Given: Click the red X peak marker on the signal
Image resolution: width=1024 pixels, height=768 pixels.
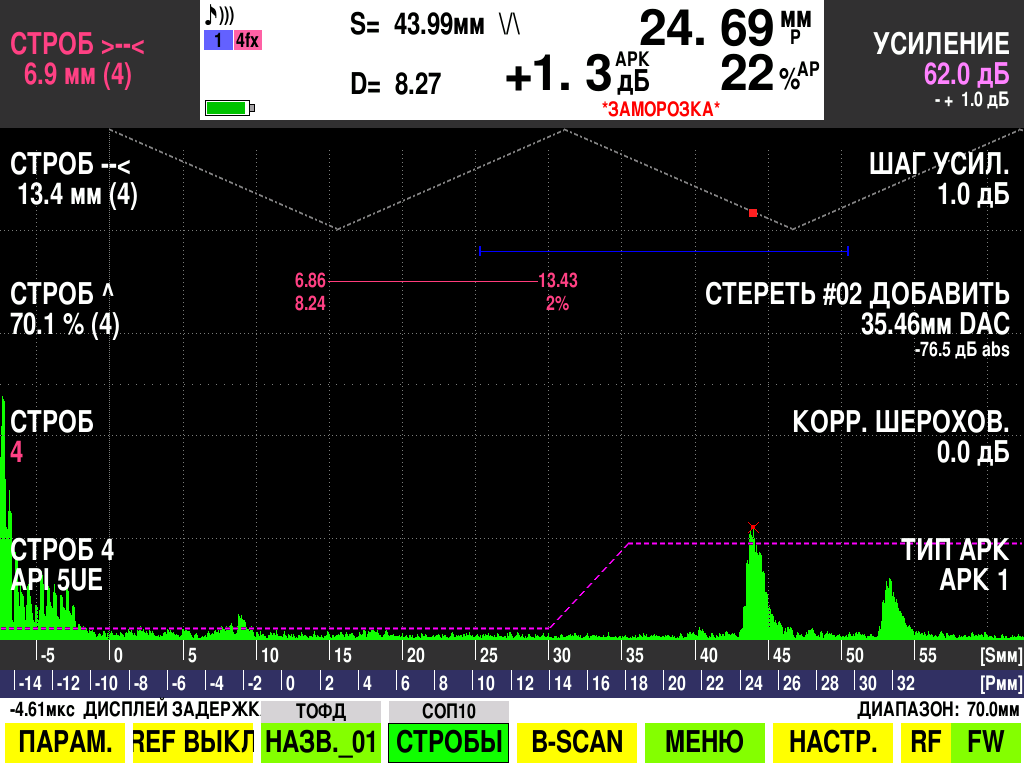Looking at the screenshot, I should 753,527.
